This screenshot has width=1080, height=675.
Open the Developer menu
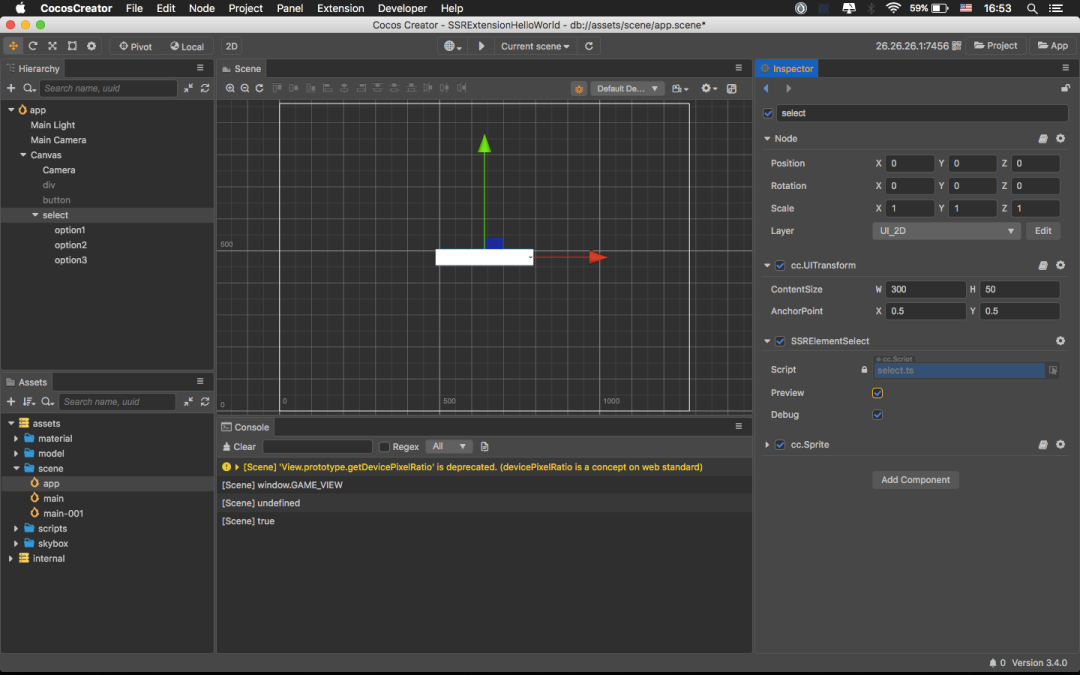402,8
